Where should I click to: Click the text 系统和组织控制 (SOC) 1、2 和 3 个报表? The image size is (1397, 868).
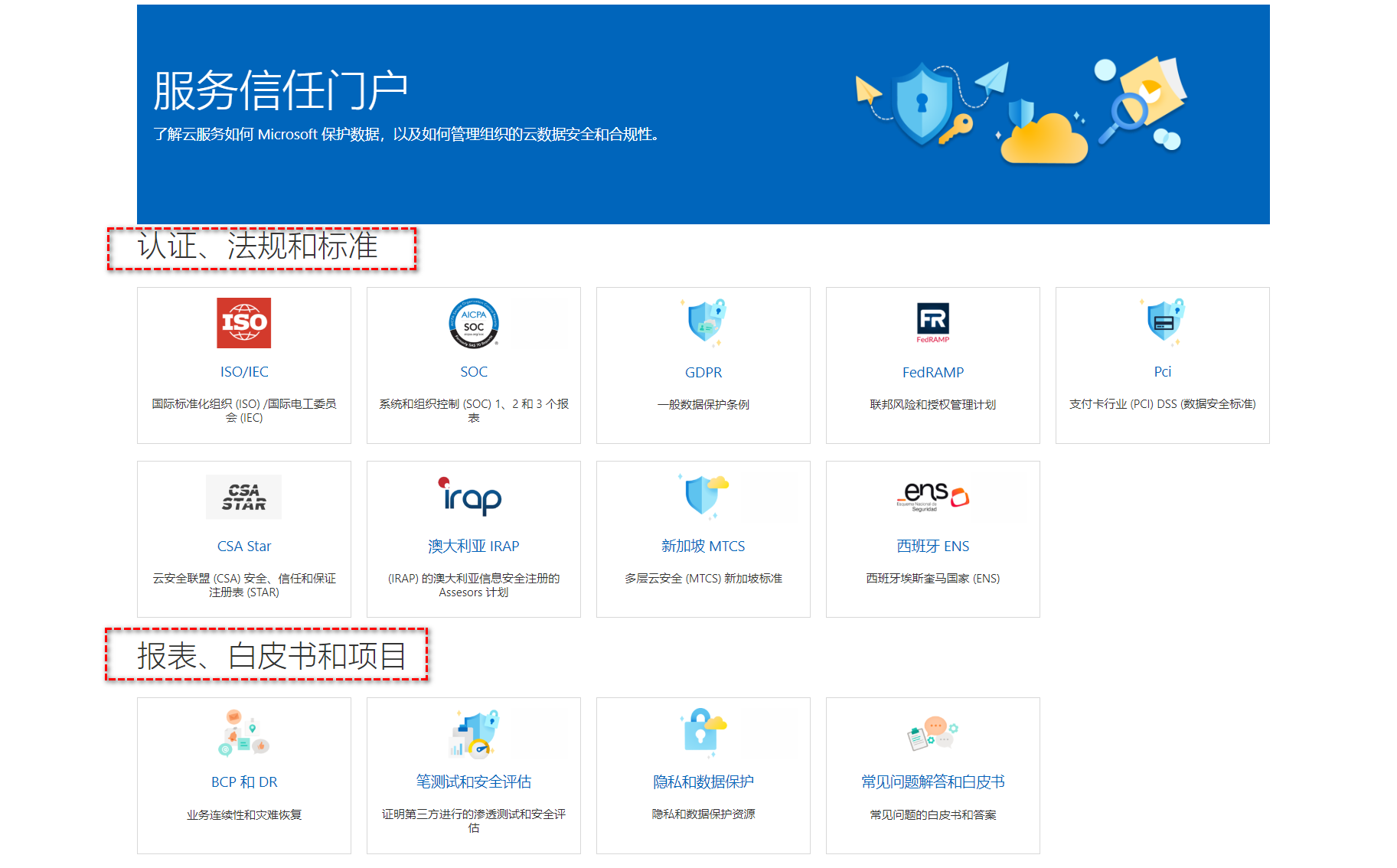click(474, 411)
